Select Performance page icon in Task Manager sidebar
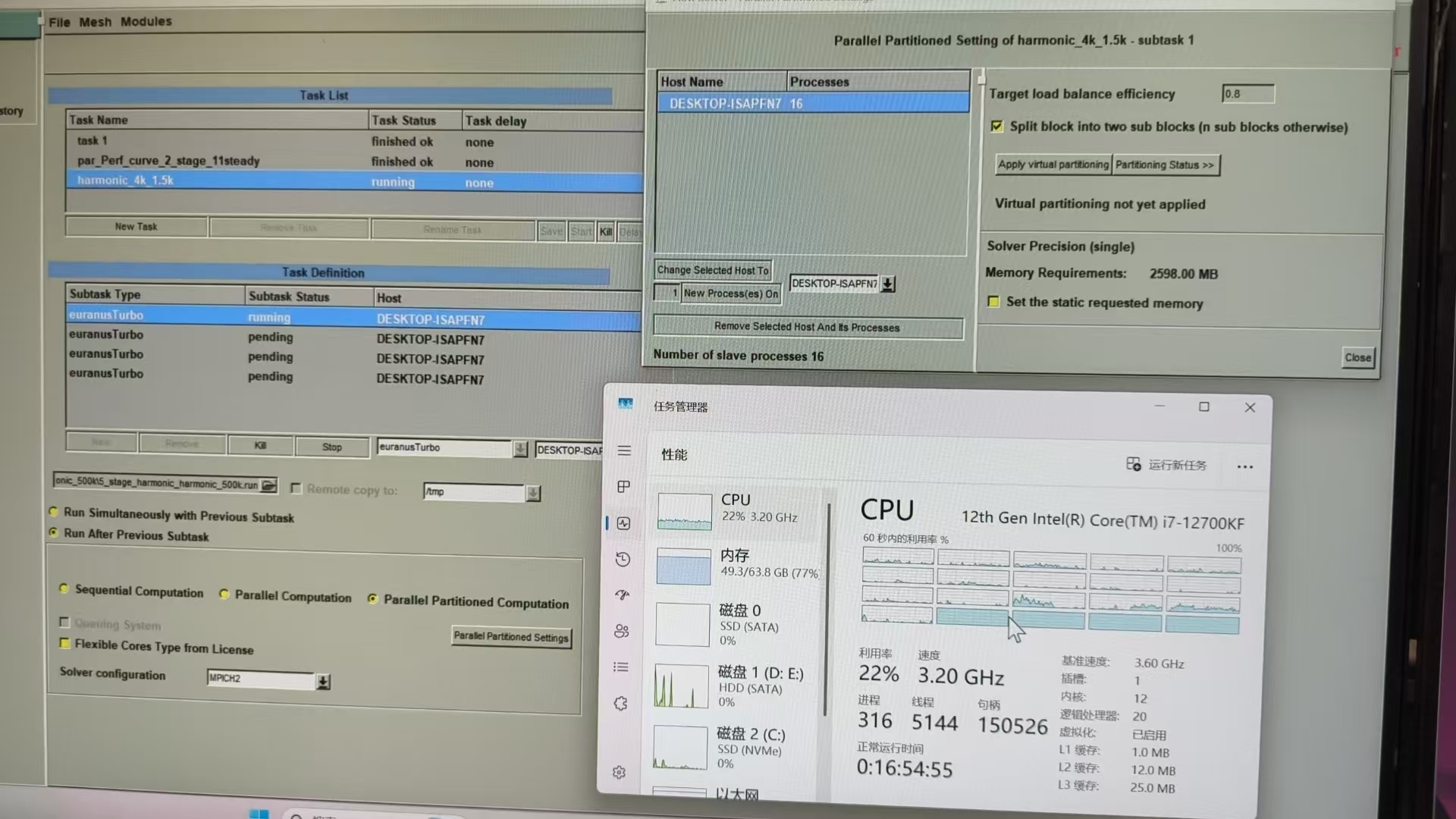The image size is (1456, 819). pyautogui.click(x=623, y=523)
